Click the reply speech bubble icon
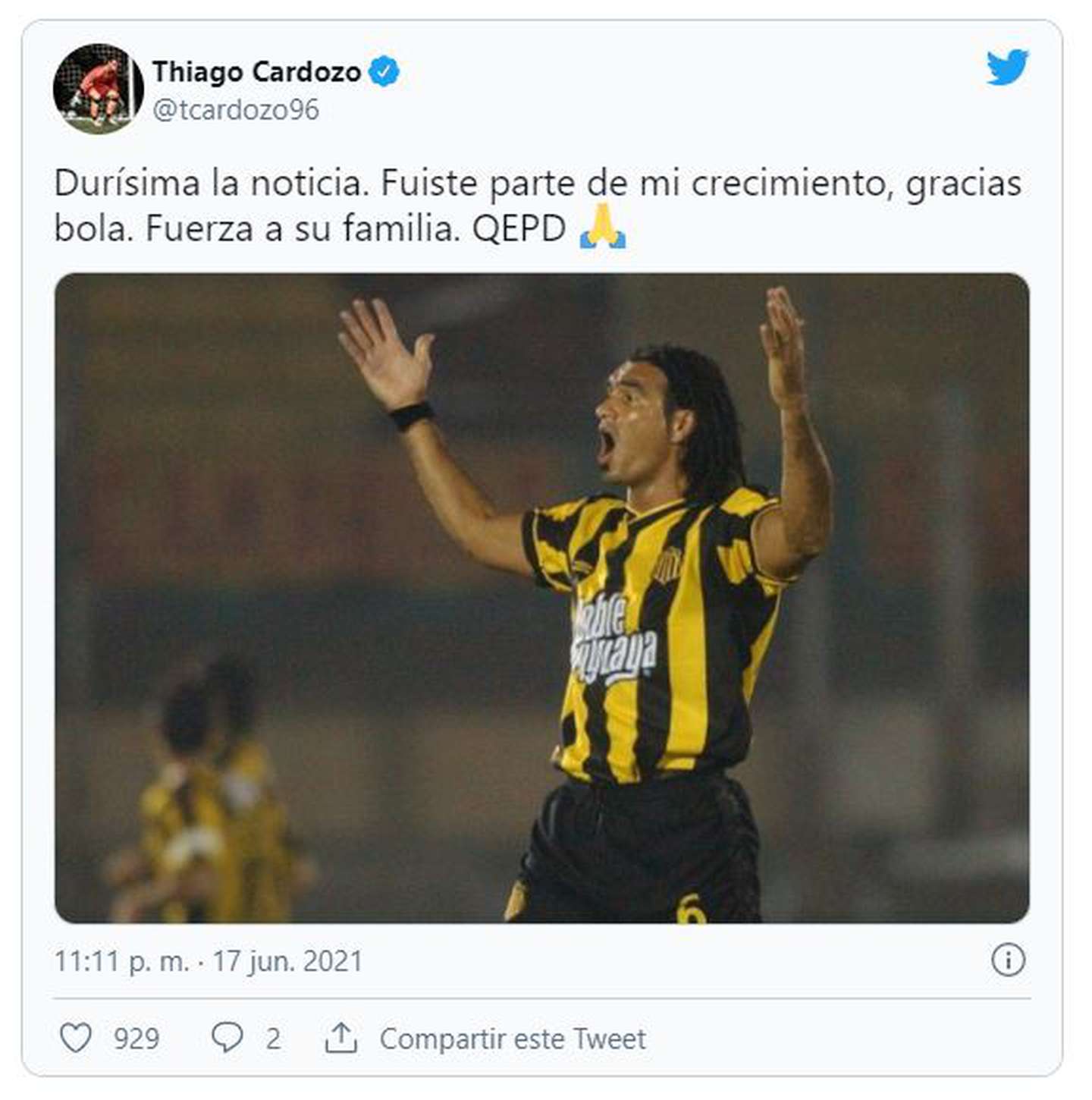 click(227, 1037)
